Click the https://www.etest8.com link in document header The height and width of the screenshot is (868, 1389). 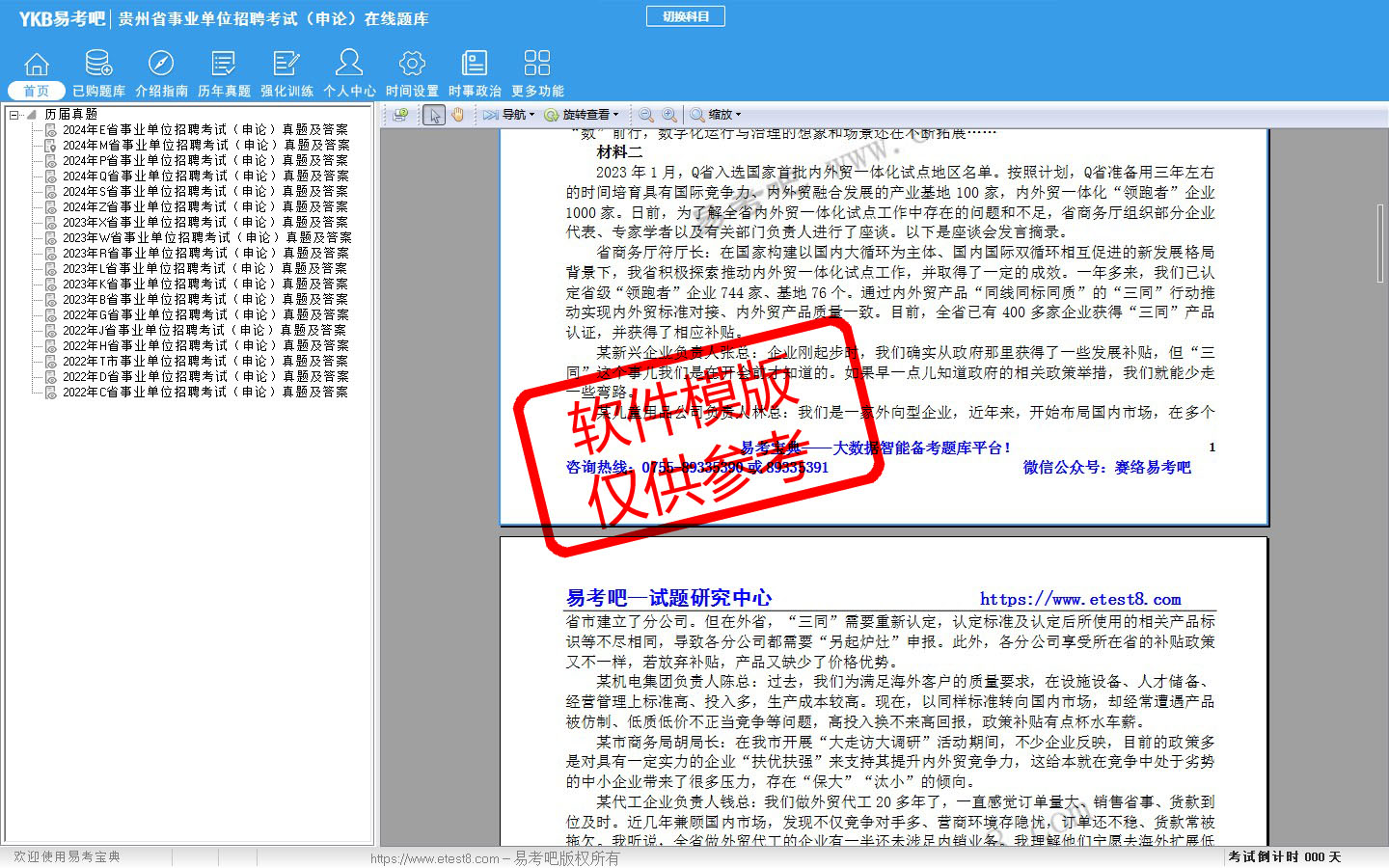1080,599
